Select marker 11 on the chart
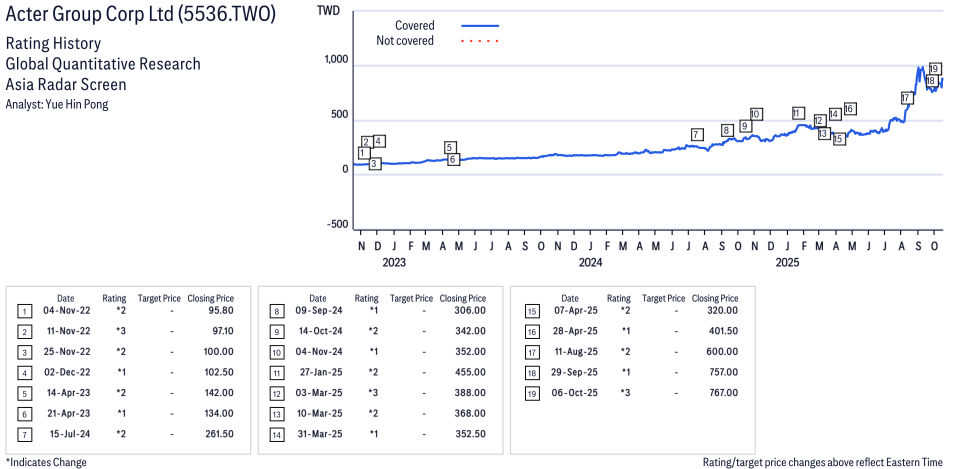 [797, 113]
